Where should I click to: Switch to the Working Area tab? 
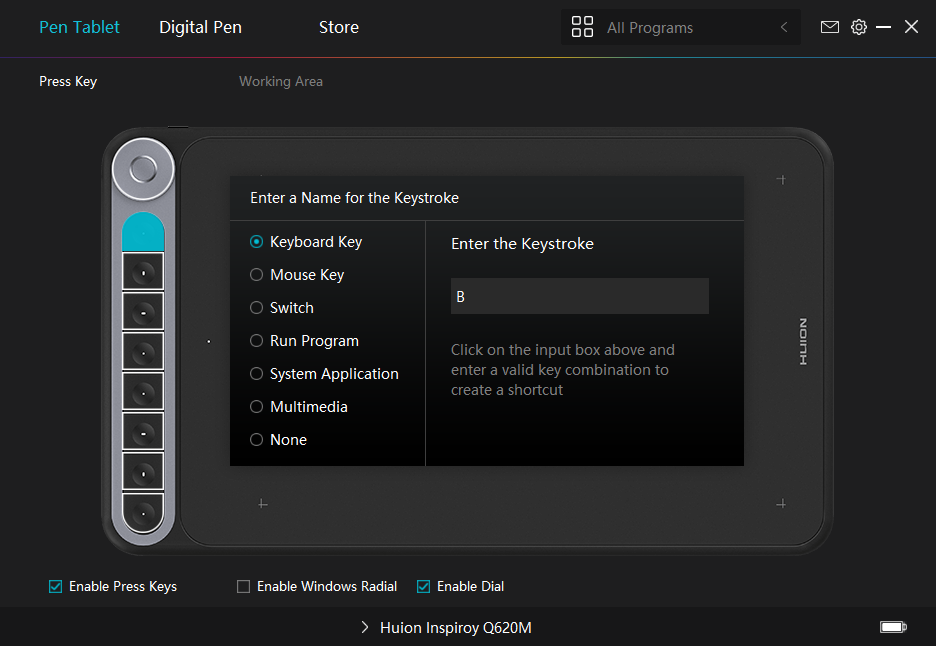(280, 81)
